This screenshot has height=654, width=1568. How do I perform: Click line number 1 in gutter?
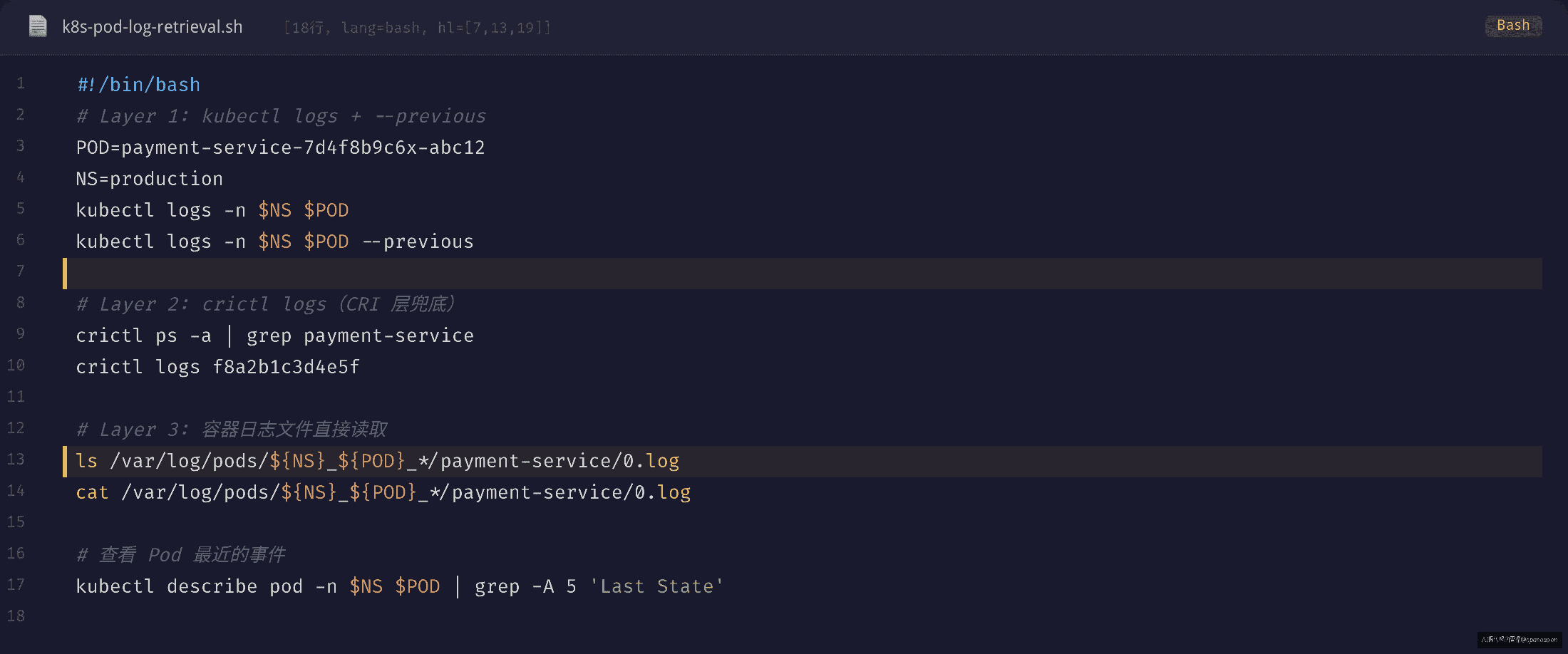21,83
